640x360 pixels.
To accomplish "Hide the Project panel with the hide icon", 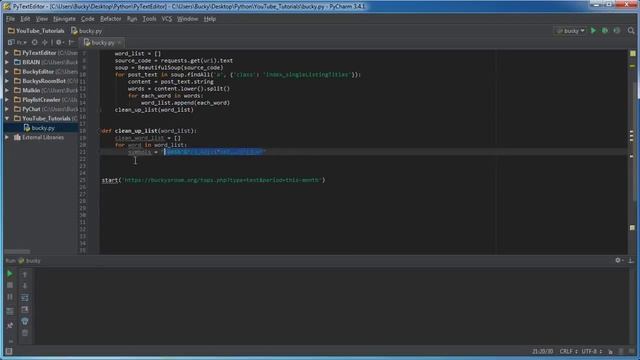I will (x=72, y=42).
